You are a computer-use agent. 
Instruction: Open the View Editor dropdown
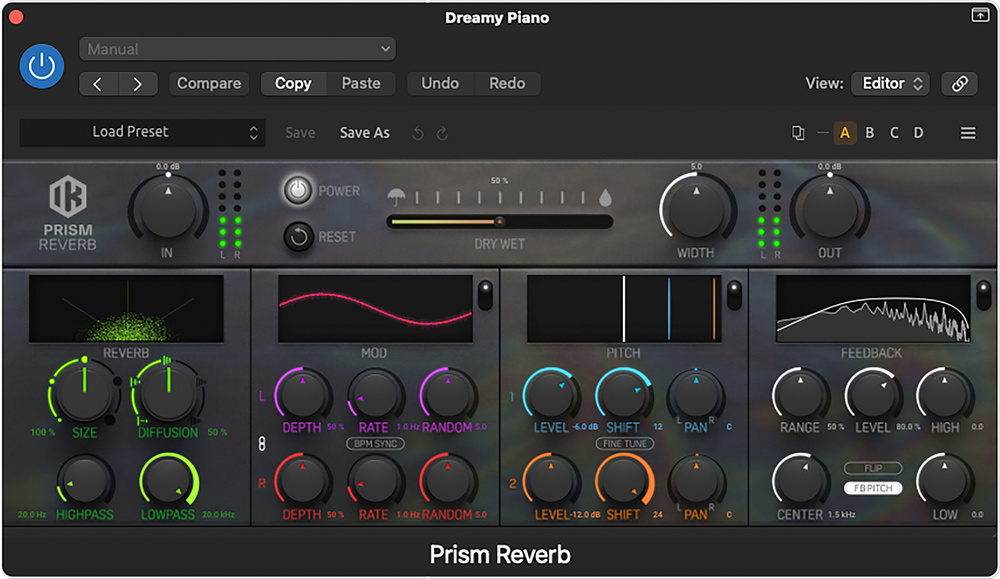tap(889, 84)
